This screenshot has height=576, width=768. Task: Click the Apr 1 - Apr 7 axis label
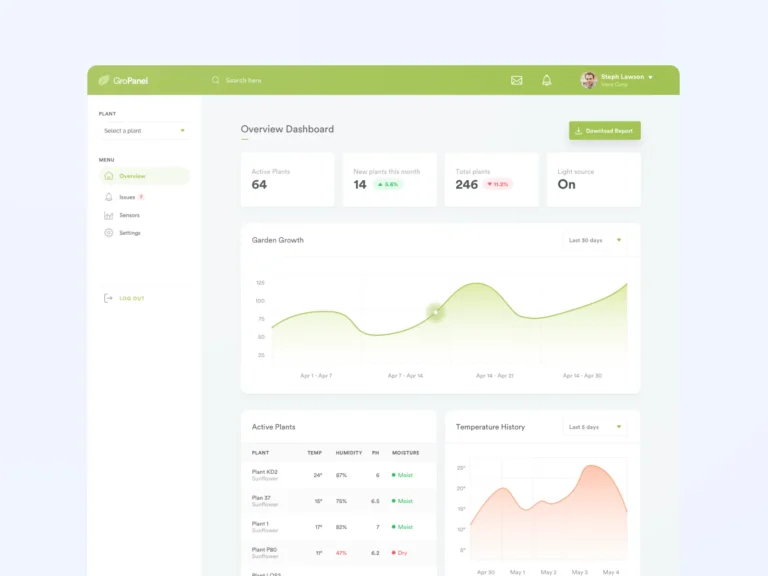(x=316, y=376)
